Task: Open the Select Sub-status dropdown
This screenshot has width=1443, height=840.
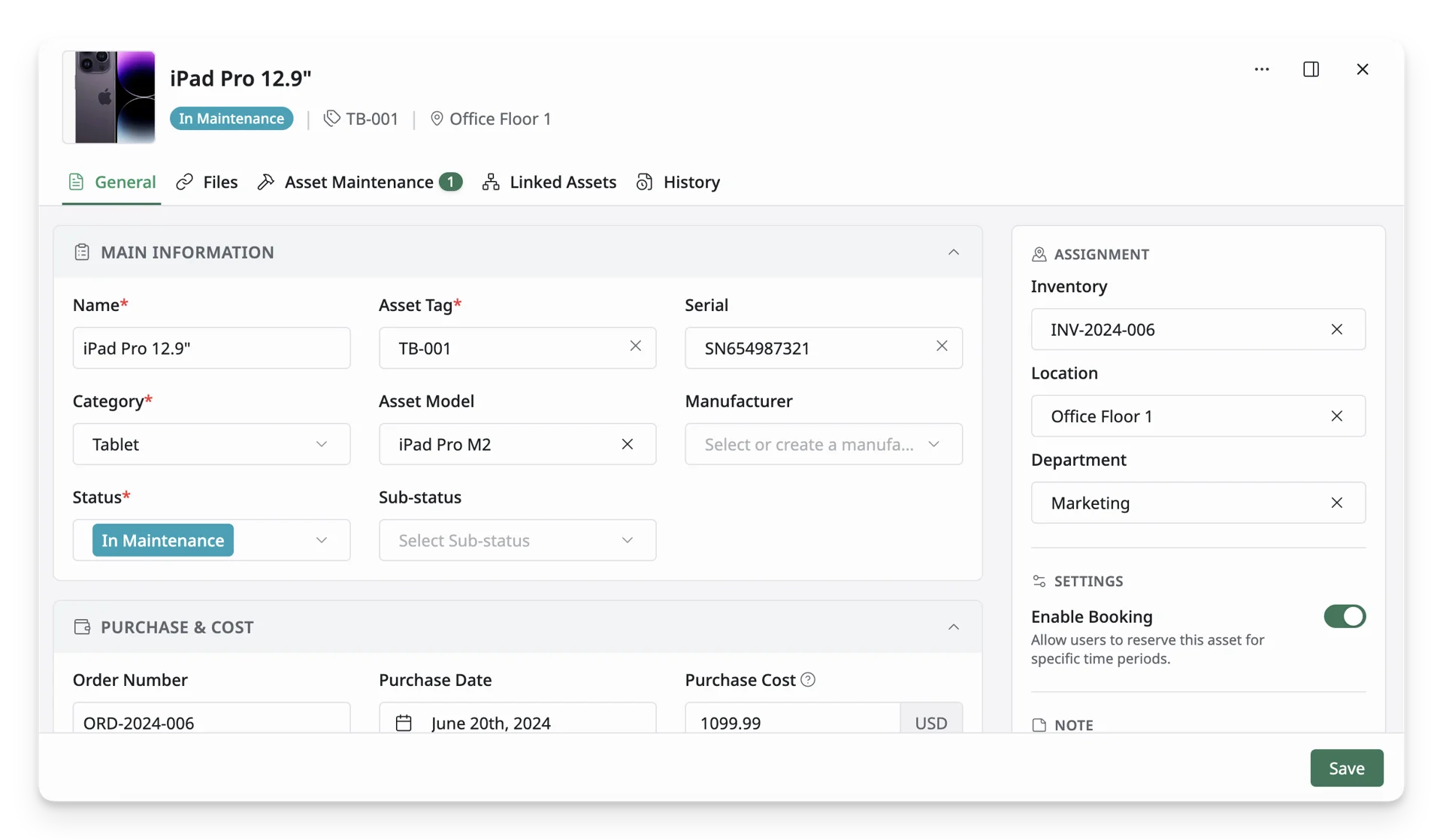Action: tap(517, 540)
